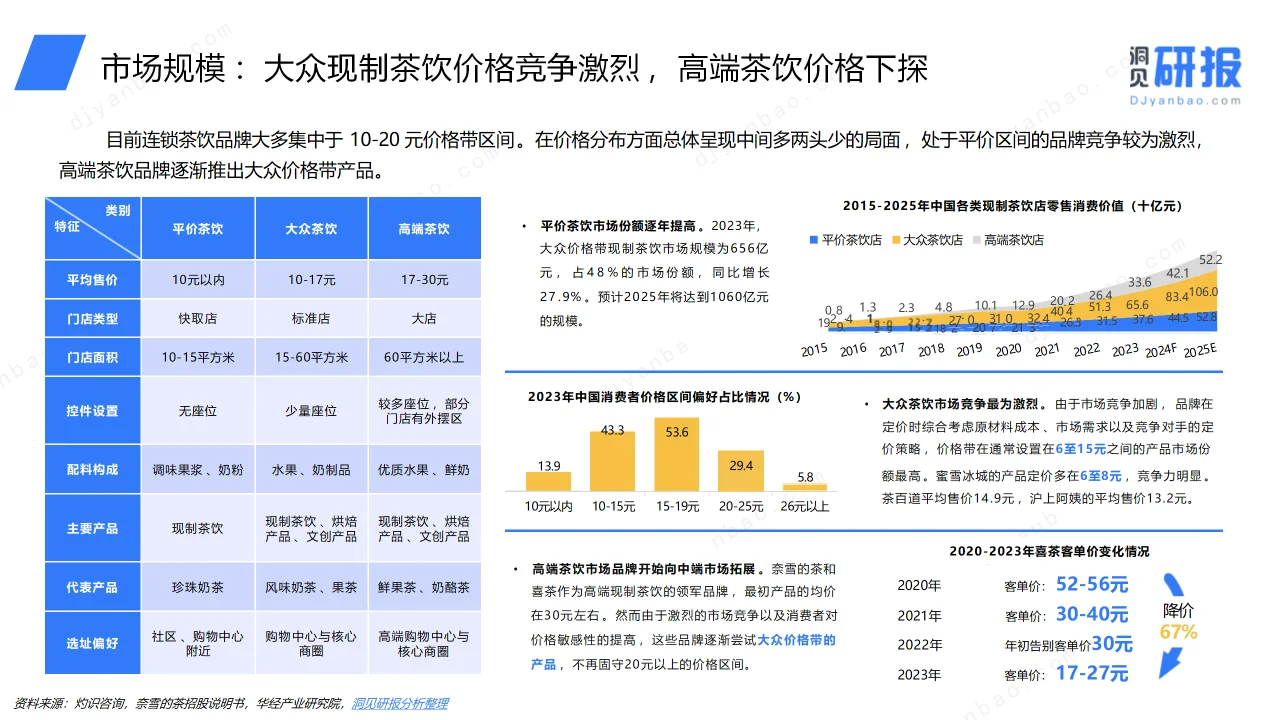1280x720 pixels.
Task: Click the bar labeled 13.9
Action: [548, 481]
